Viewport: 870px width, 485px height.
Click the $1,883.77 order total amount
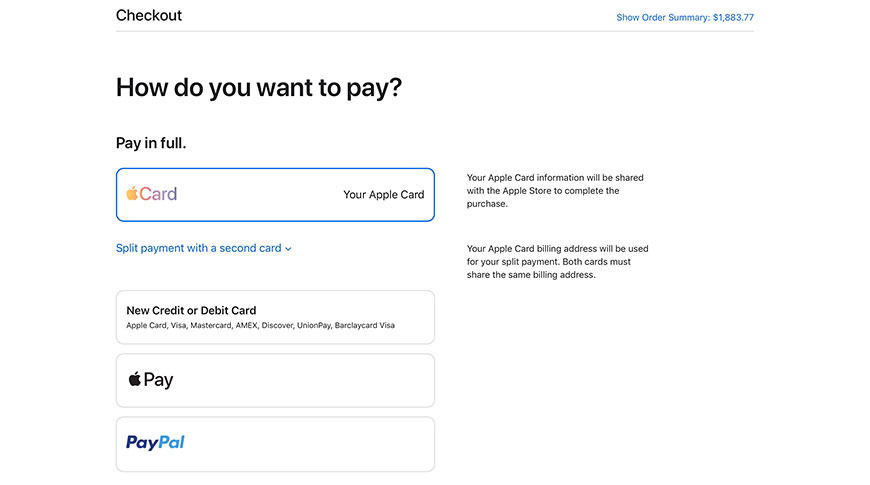(x=733, y=17)
